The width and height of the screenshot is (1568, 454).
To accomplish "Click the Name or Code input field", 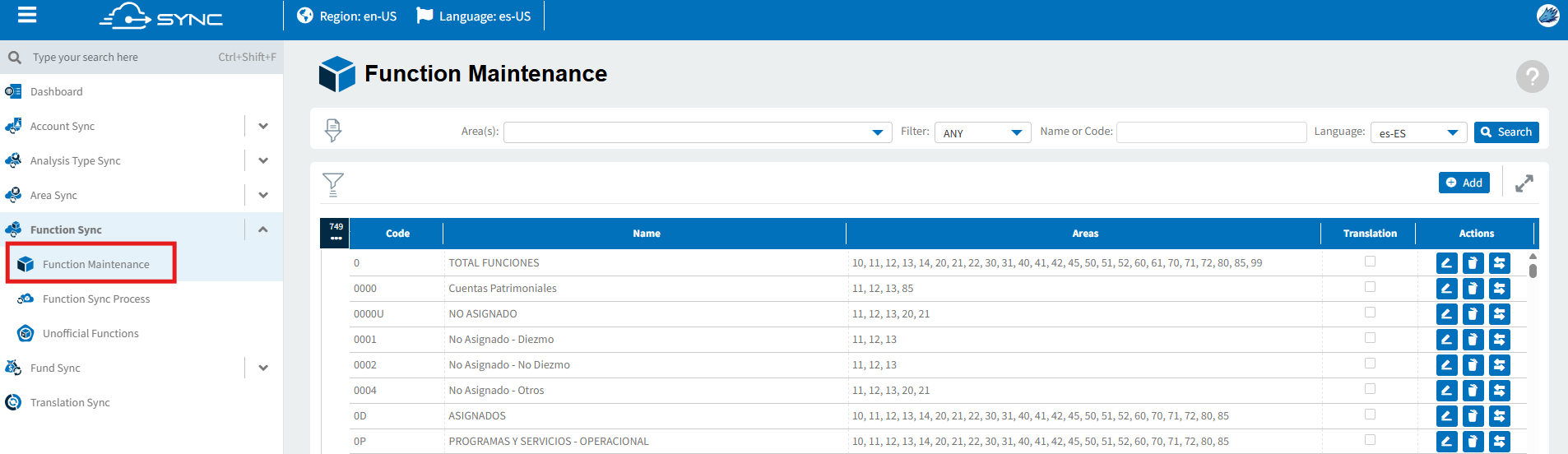I will (x=1211, y=132).
